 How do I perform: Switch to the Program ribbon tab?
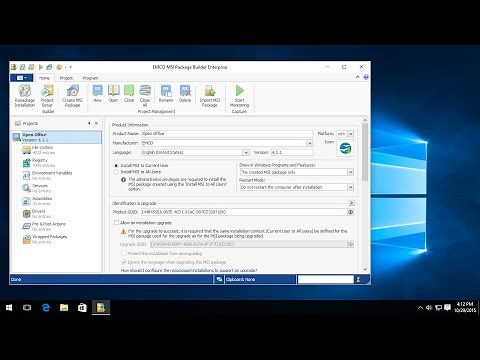click(x=90, y=78)
